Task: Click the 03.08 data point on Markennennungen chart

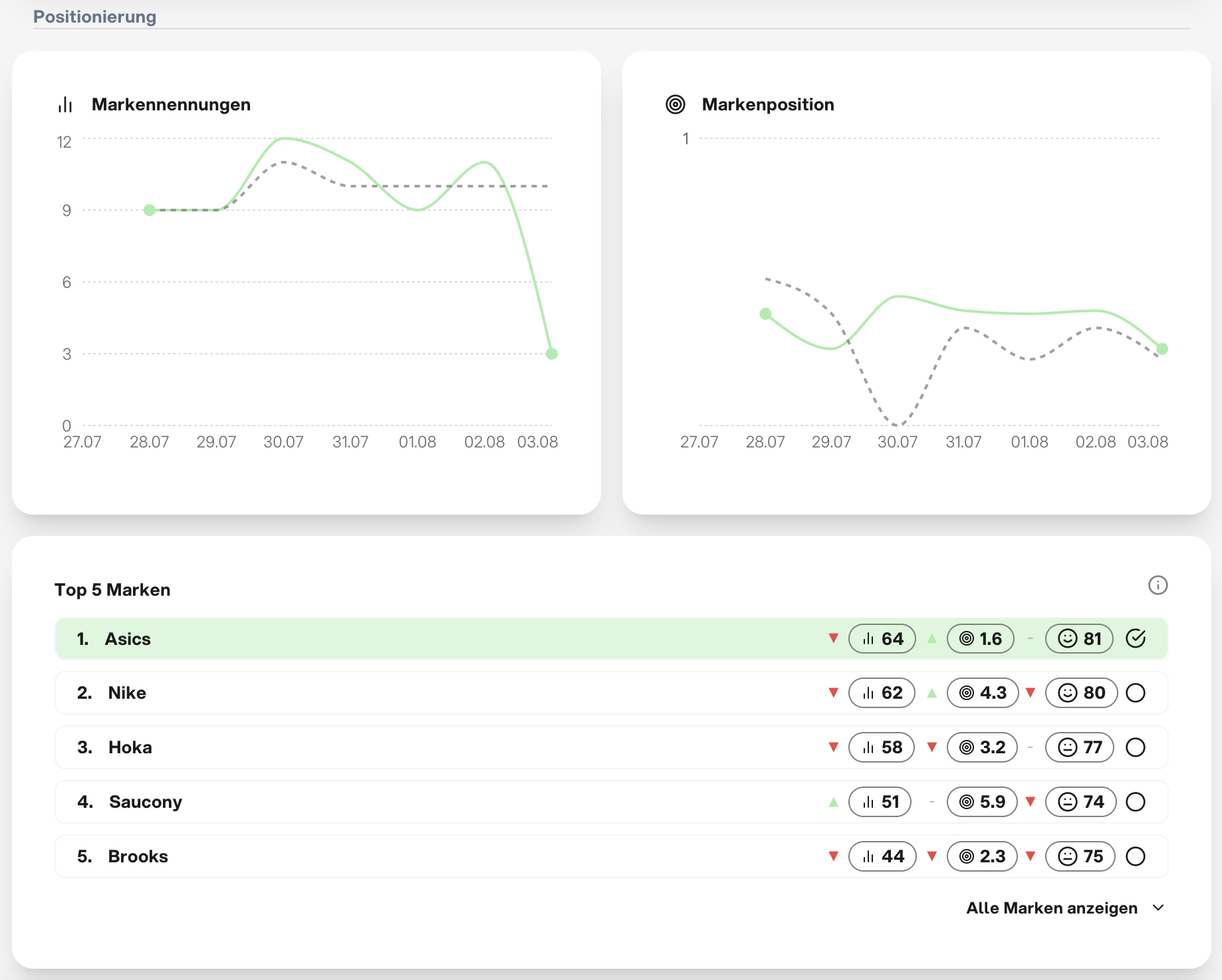Action: 552,354
